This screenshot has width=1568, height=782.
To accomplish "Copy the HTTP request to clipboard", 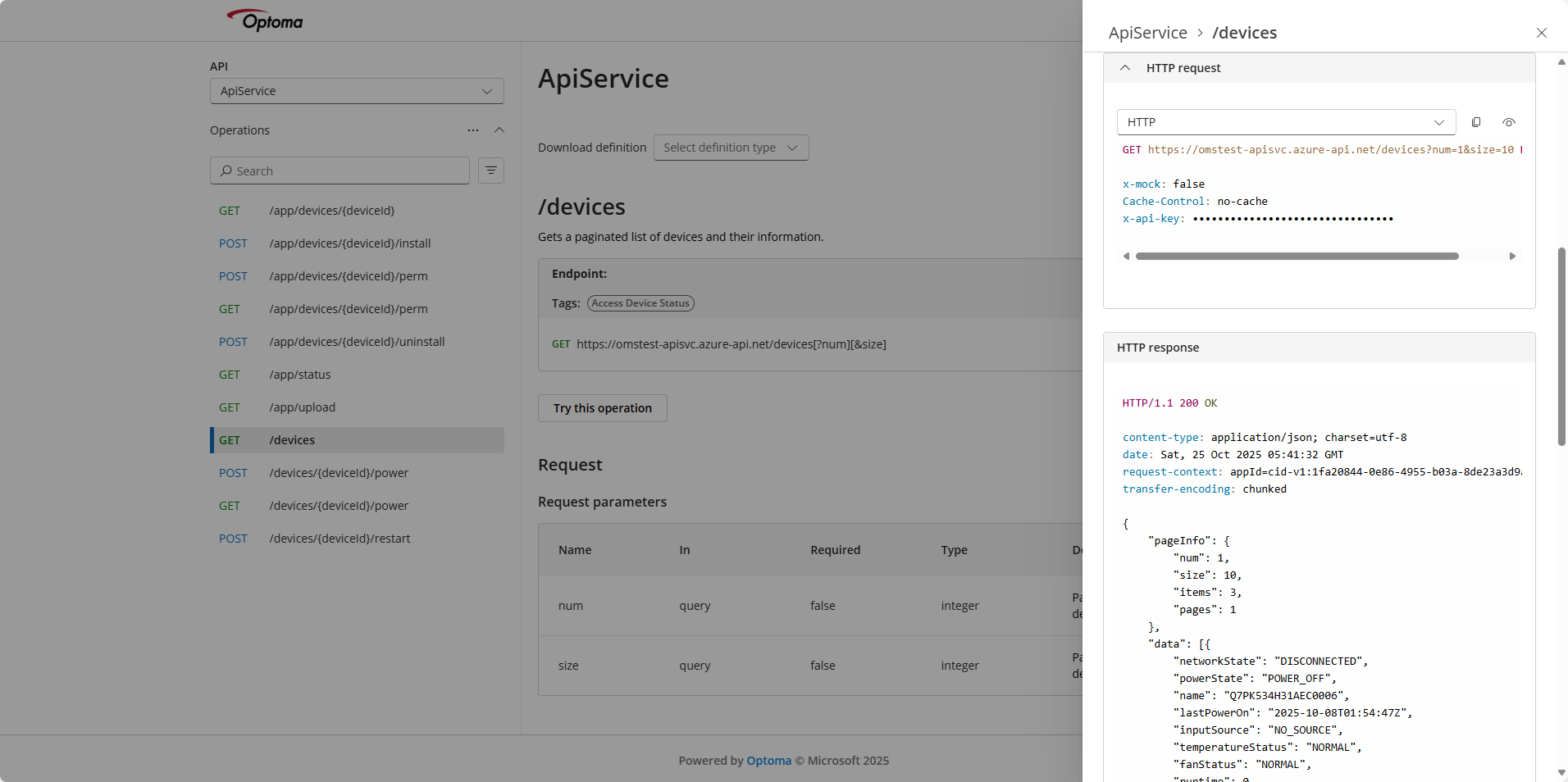I will pyautogui.click(x=1476, y=122).
